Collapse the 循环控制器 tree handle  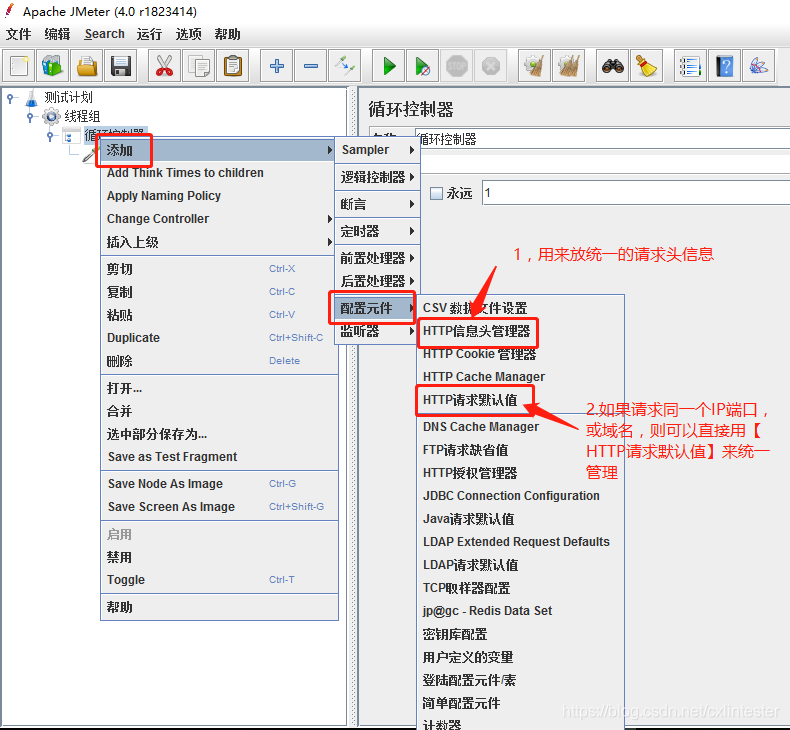50,136
